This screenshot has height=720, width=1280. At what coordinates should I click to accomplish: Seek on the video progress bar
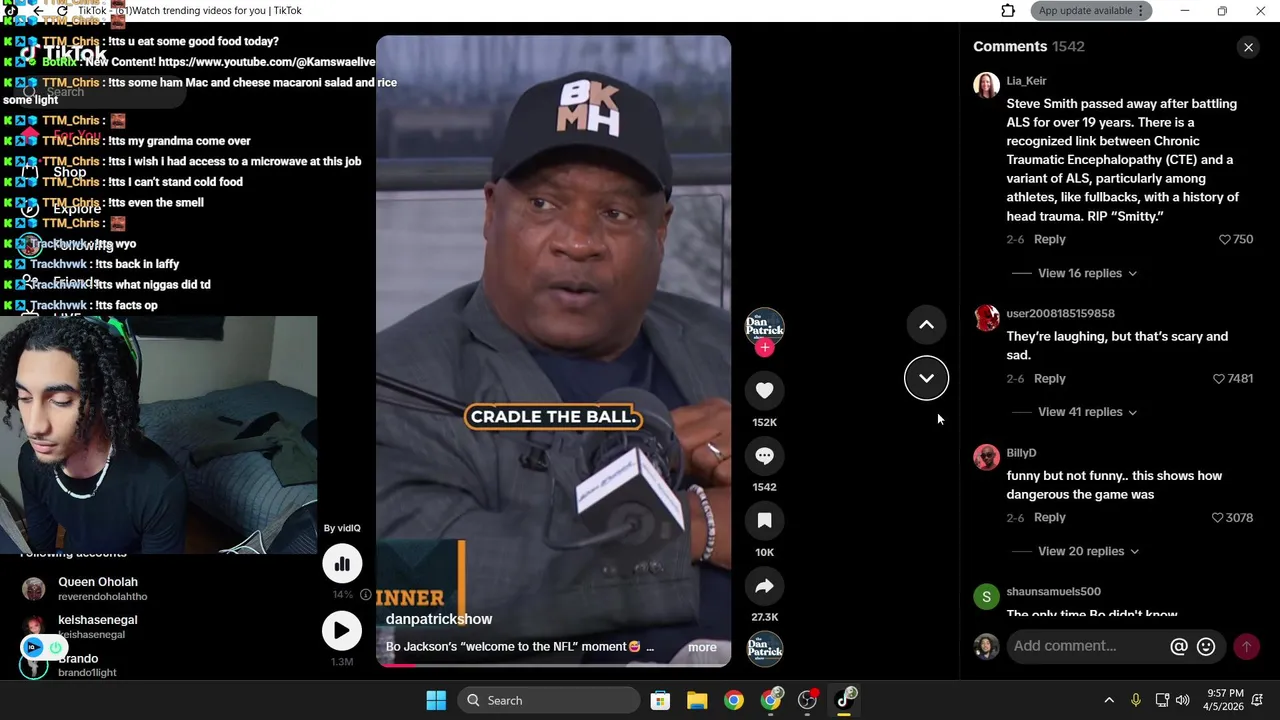click(x=553, y=665)
